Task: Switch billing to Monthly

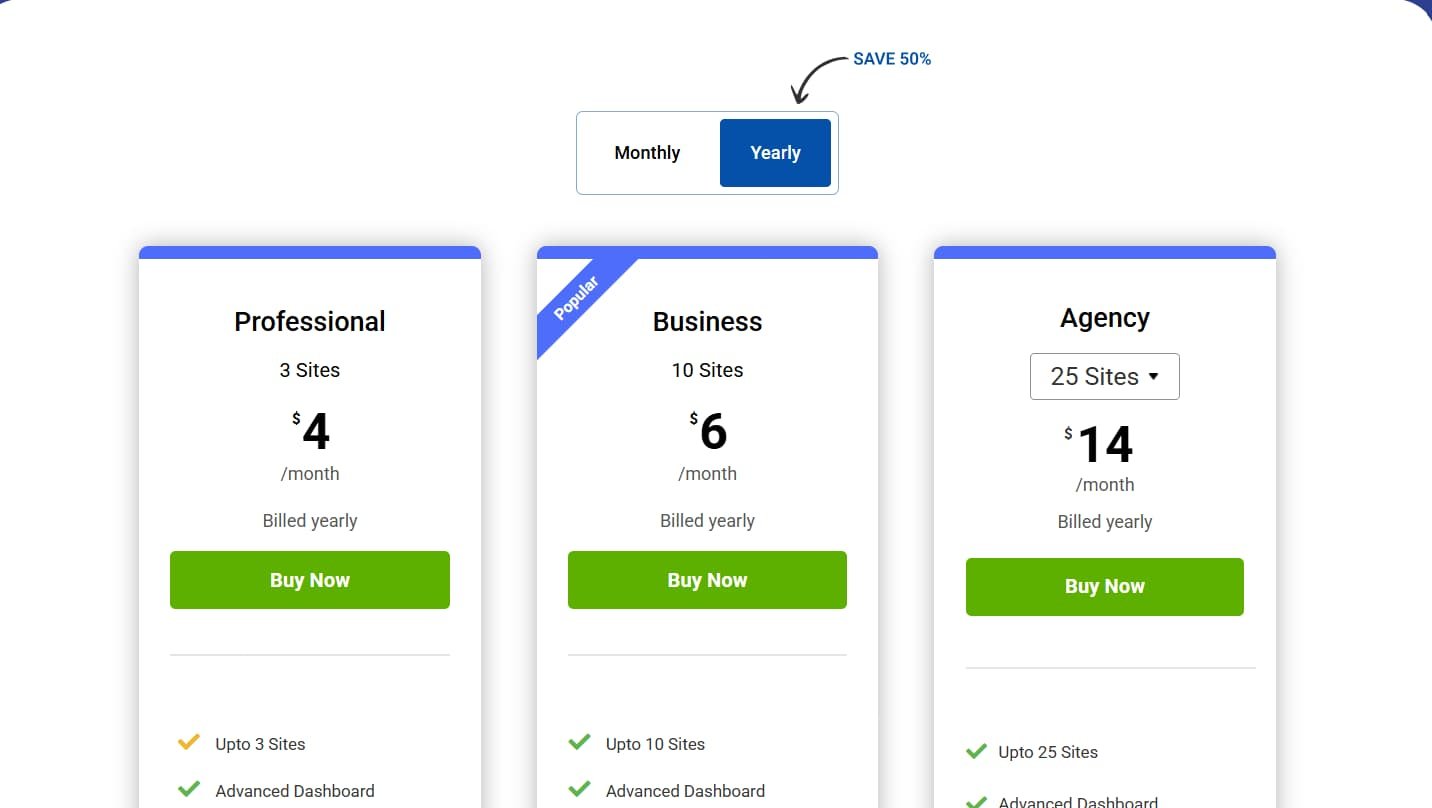Action: pos(647,153)
